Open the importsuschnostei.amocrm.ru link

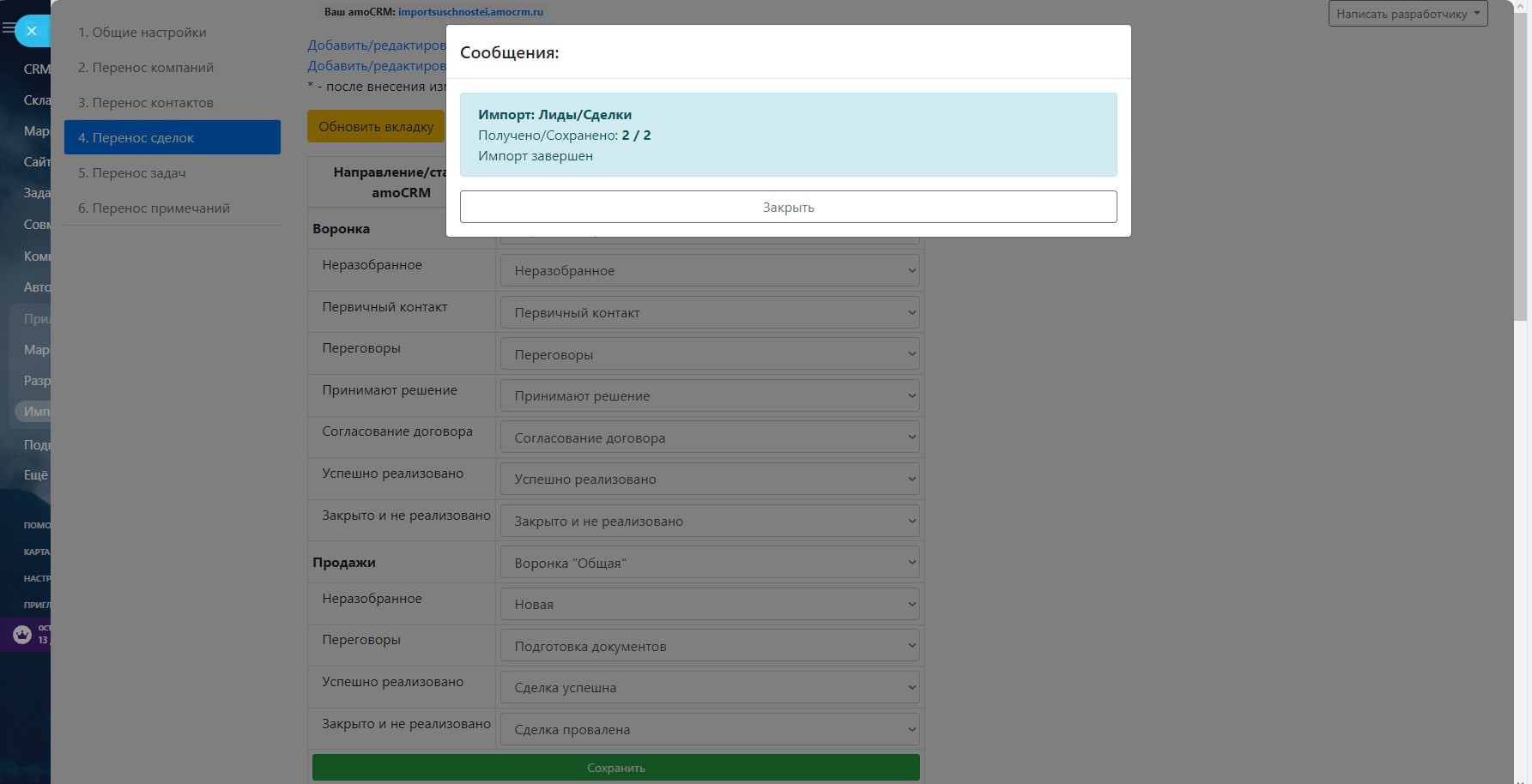470,12
